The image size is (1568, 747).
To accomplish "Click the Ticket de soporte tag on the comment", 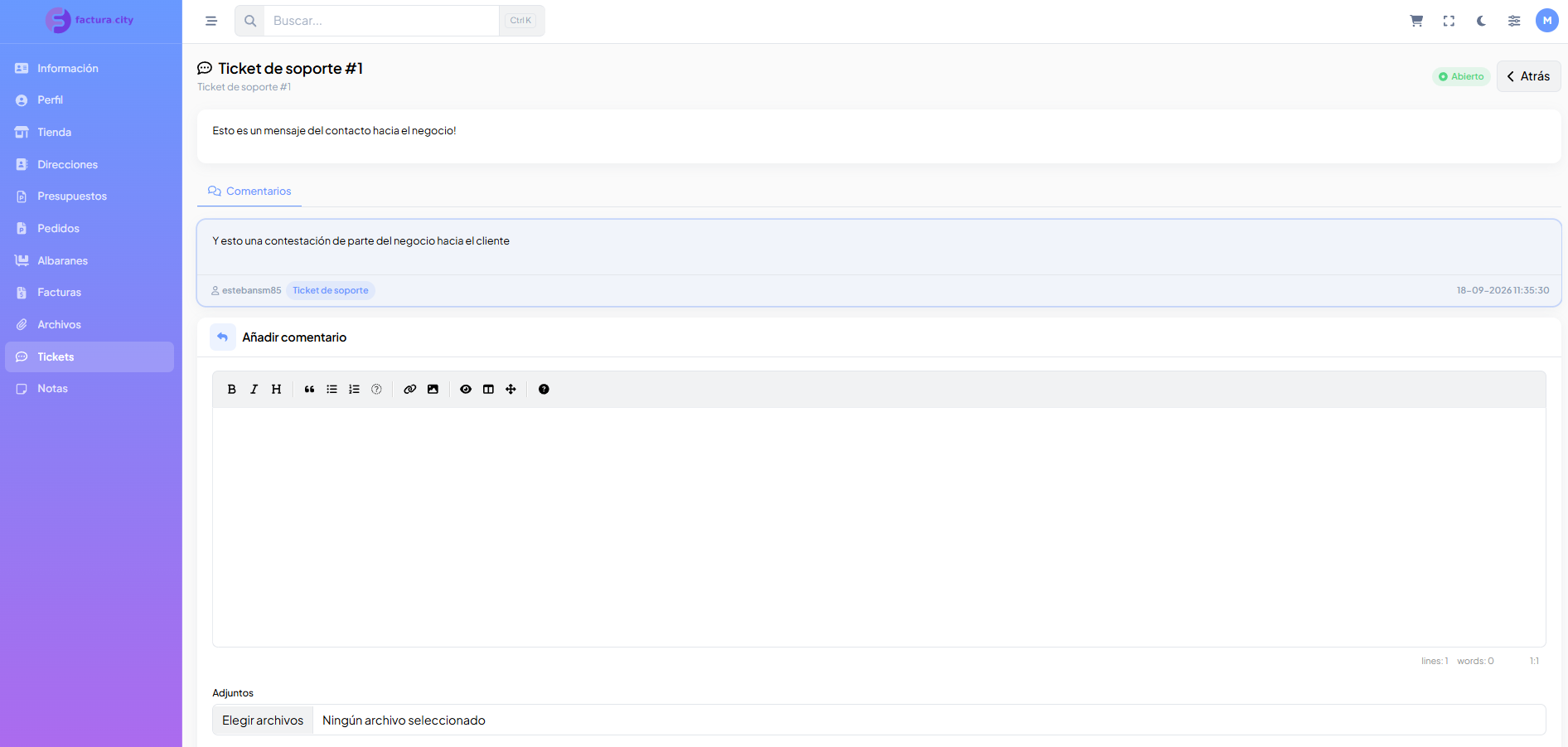I will [x=330, y=290].
